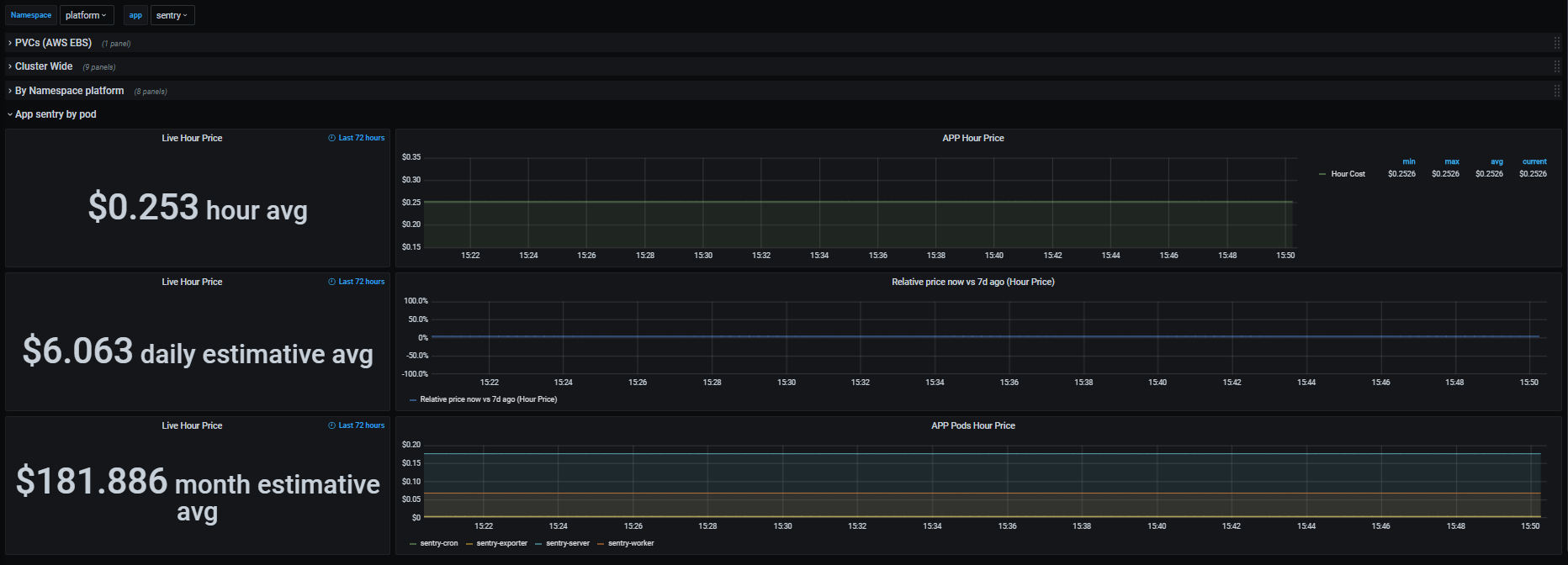The width and height of the screenshot is (1568, 565).
Task: Sort the legend by the current column
Action: [1534, 161]
